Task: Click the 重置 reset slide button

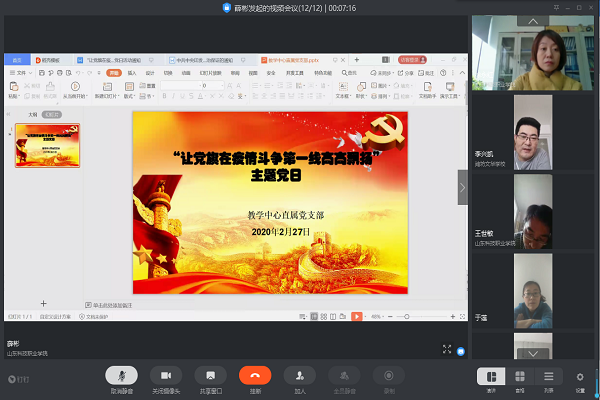Action: tap(148, 86)
